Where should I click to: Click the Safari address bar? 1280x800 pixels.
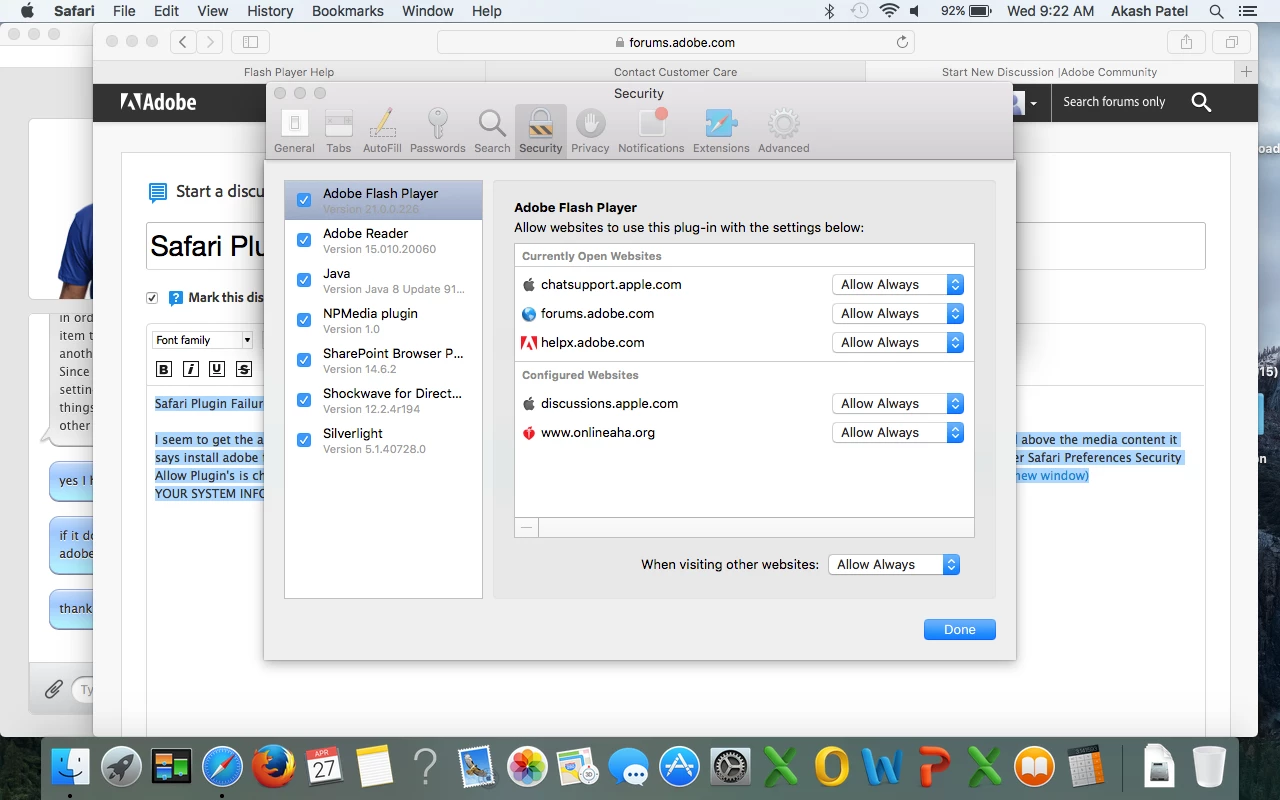(x=675, y=42)
